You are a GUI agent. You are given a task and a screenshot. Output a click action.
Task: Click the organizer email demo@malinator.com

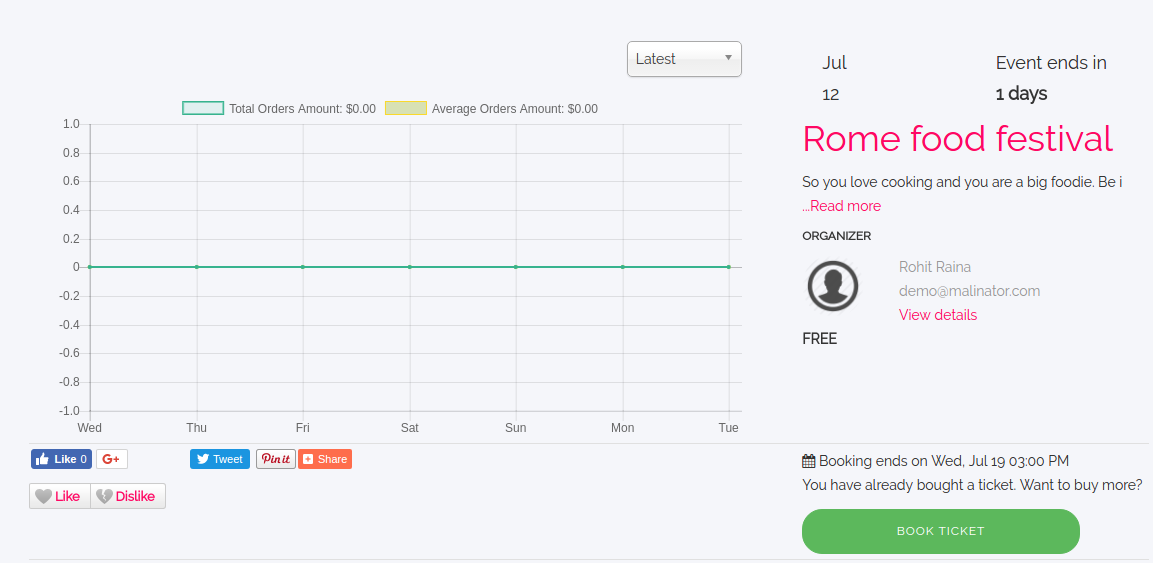click(969, 291)
